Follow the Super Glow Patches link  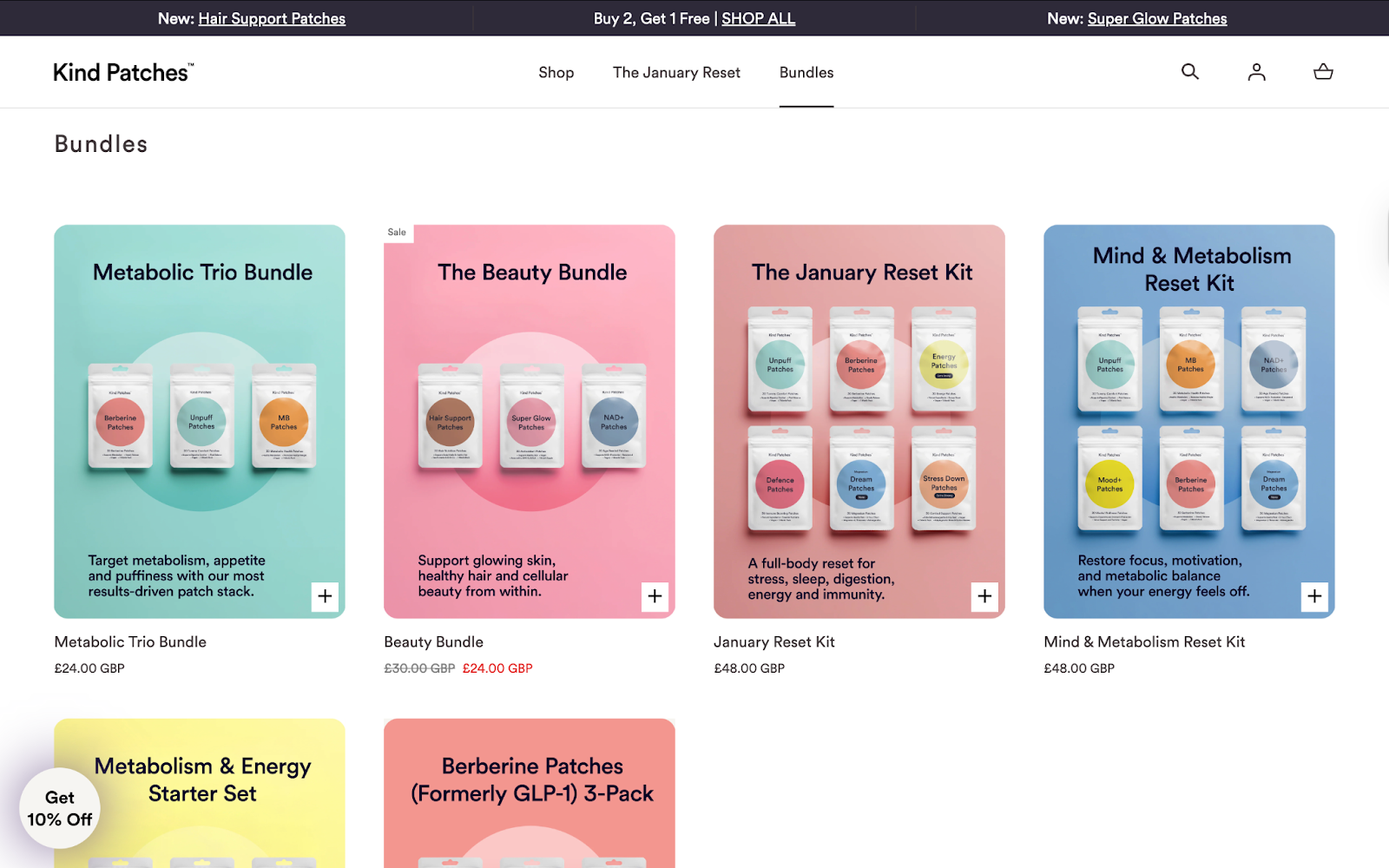click(x=1157, y=18)
